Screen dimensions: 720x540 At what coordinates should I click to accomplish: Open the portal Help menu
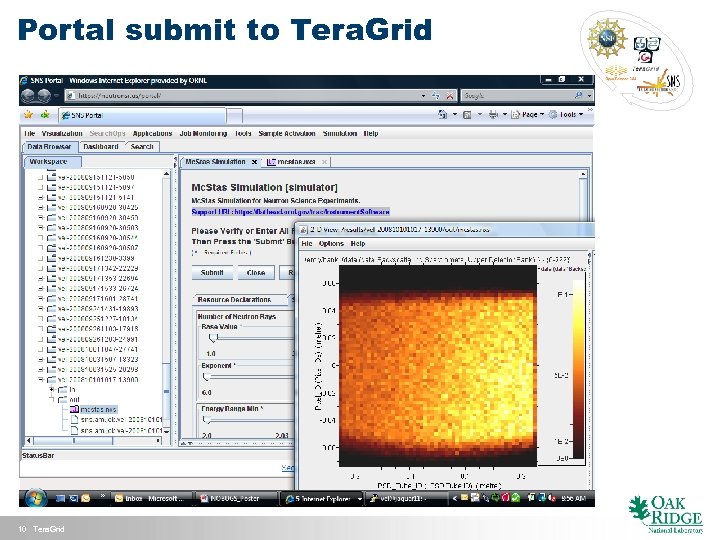pos(371,134)
